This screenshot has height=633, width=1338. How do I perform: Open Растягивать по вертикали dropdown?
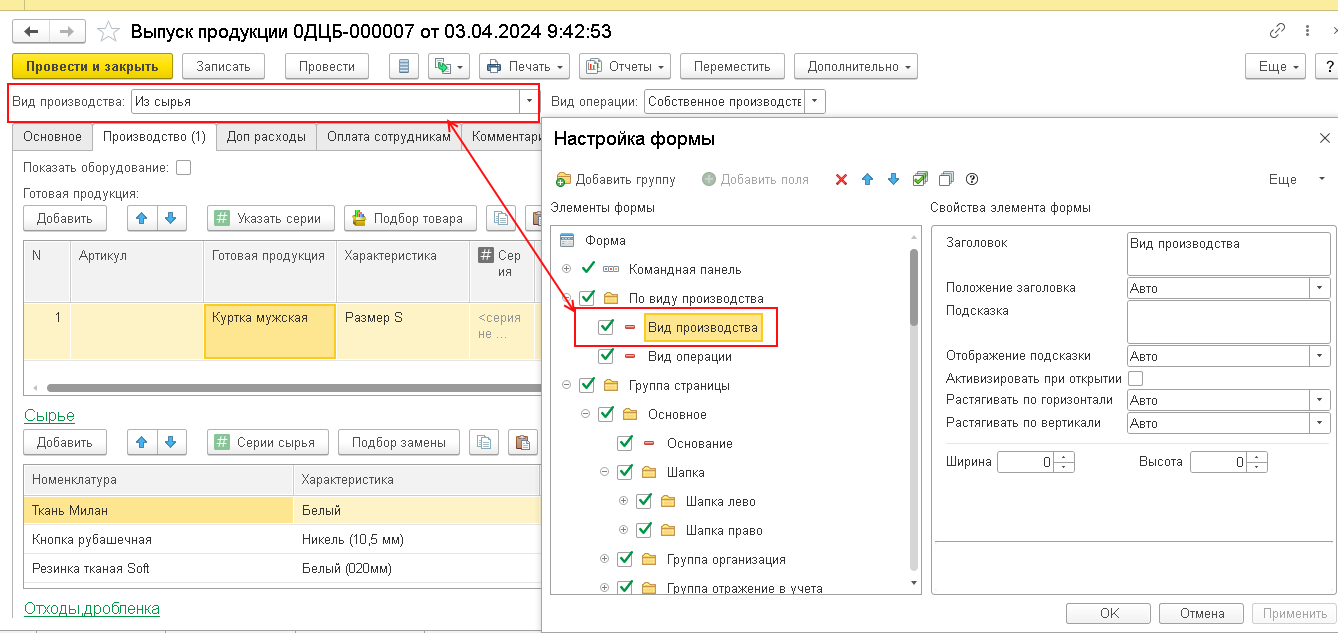(x=1320, y=423)
